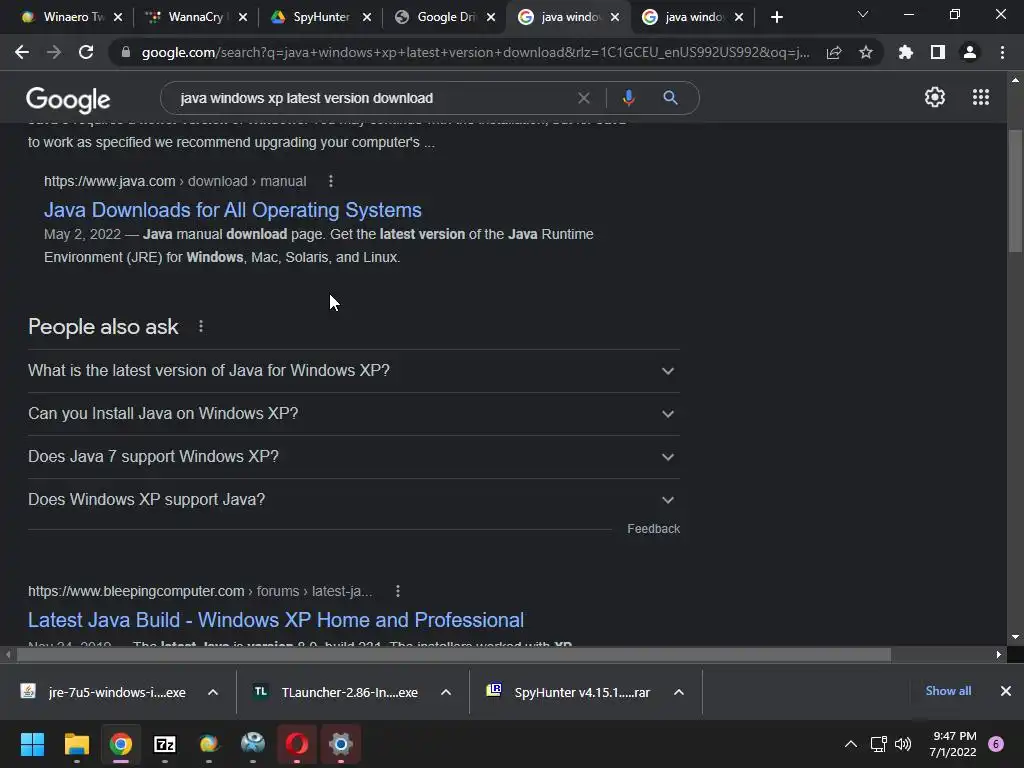Viewport: 1024px width, 768px height.
Task: Go forward with the arrow button
Action: pyautogui.click(x=54, y=52)
